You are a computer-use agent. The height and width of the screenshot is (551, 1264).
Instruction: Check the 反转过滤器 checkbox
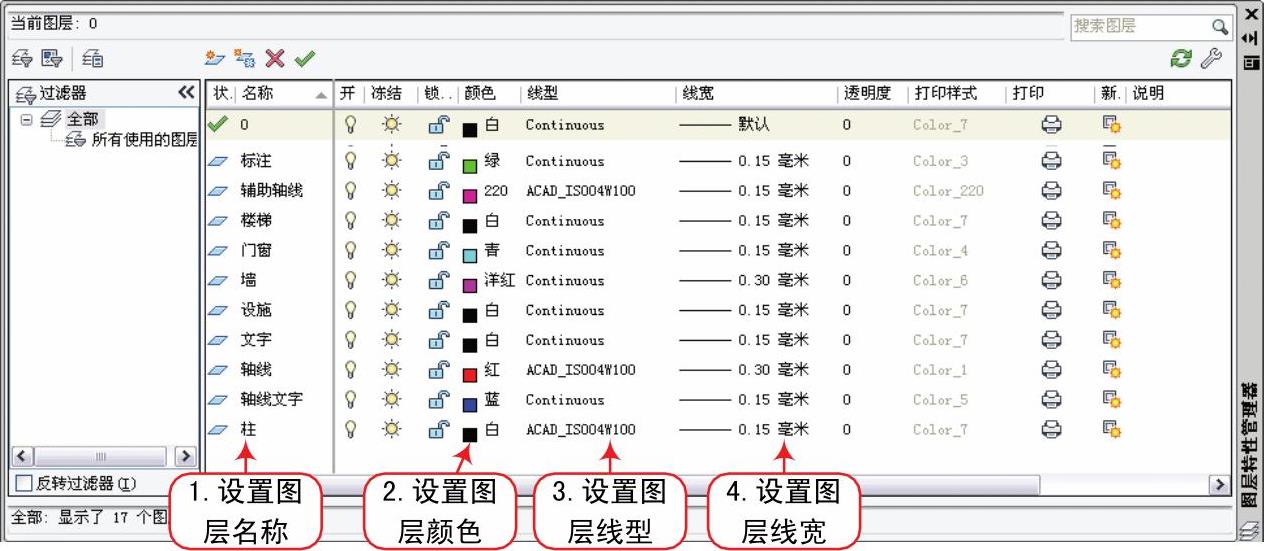coord(24,484)
